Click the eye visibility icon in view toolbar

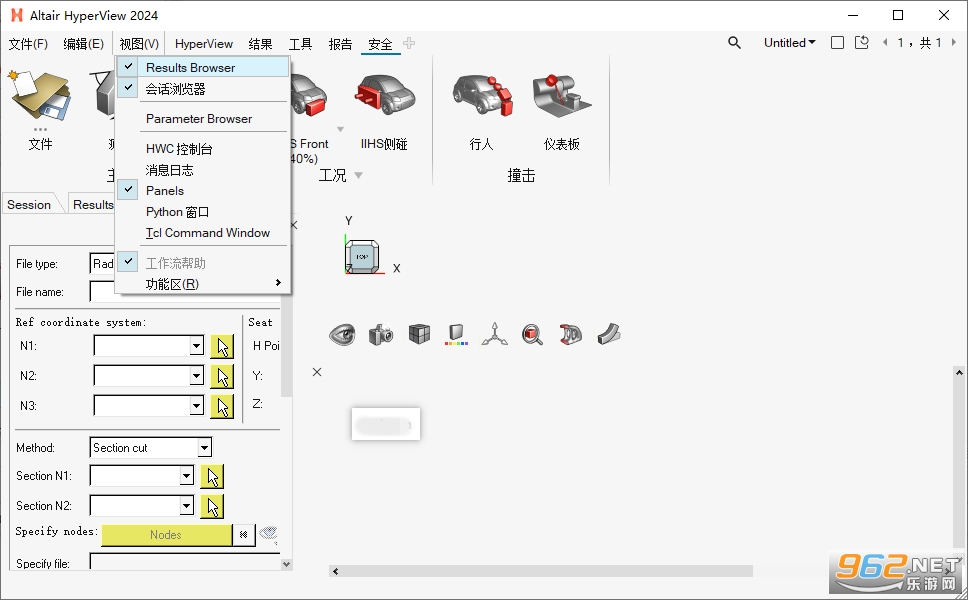pyautogui.click(x=342, y=335)
